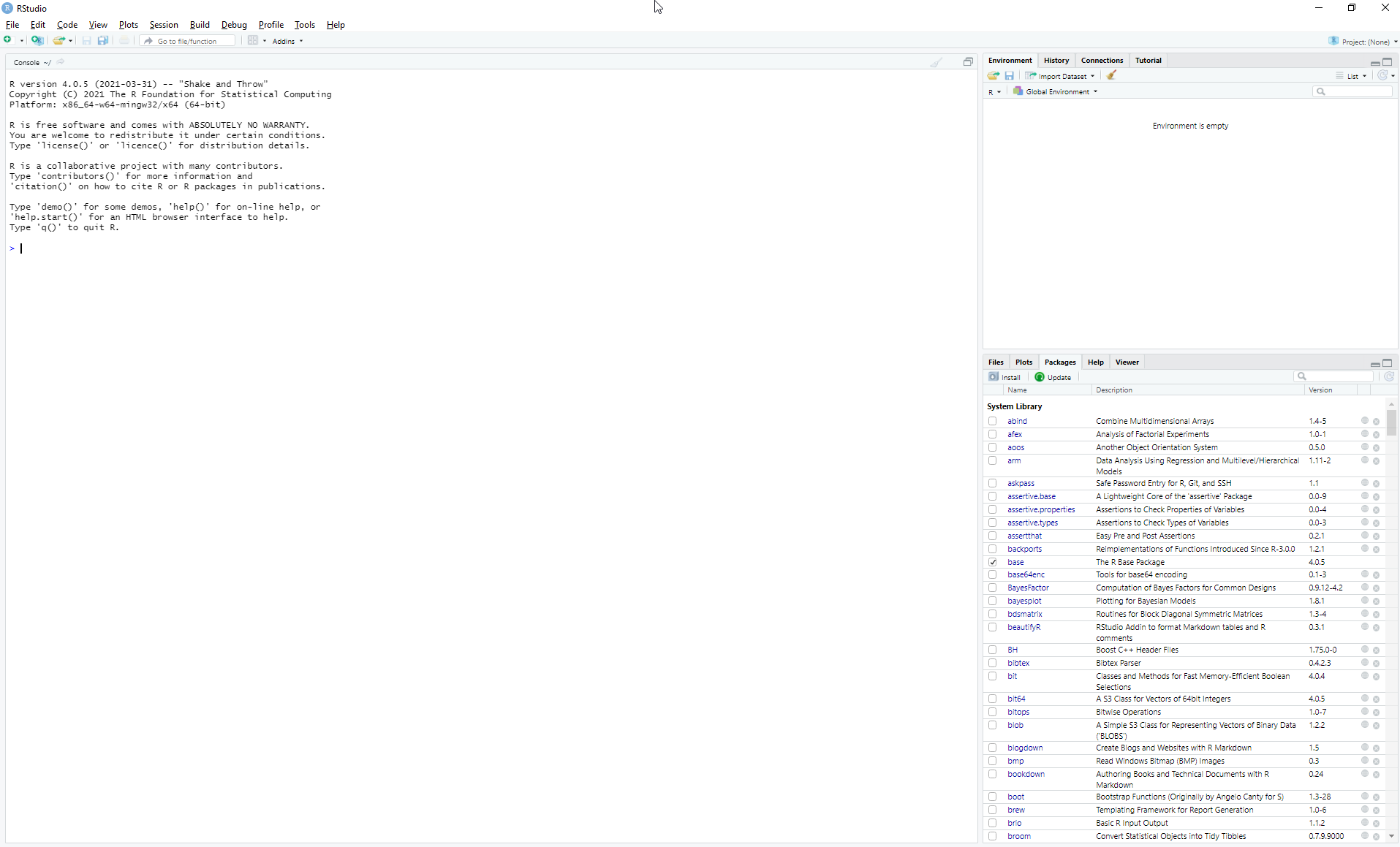Click the Clear Console broom icon
This screenshot has height=847, width=1400.
pos(937,62)
